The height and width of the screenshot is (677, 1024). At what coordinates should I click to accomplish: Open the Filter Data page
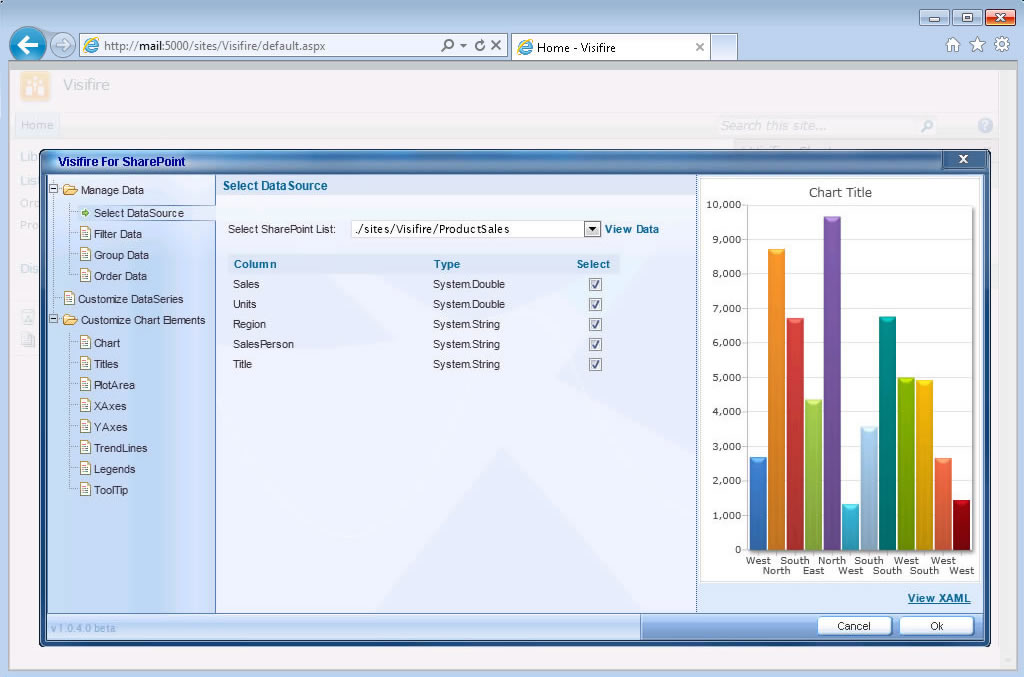[x=118, y=234]
